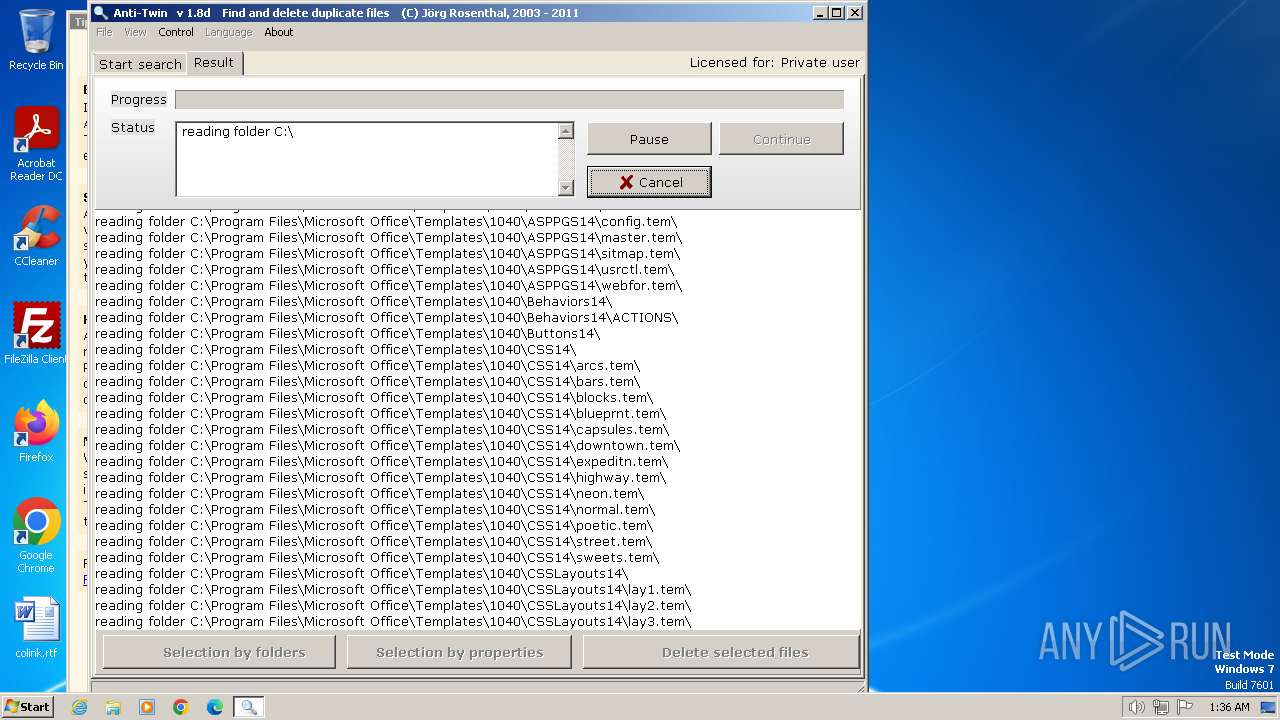1280x720 pixels.
Task: Select log line ending sweets.tem\
Action: pyautogui.click(x=377, y=558)
